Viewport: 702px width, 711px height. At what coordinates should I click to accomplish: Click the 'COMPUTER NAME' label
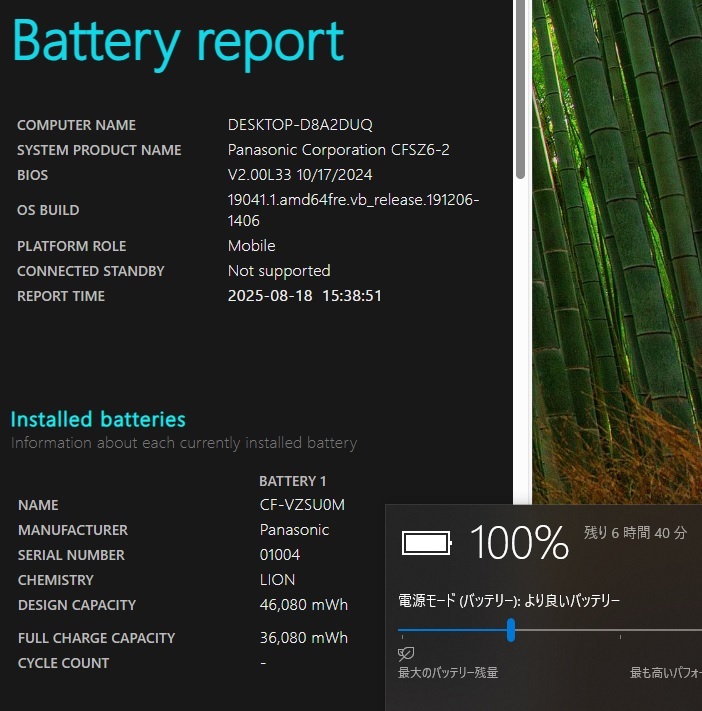[76, 125]
